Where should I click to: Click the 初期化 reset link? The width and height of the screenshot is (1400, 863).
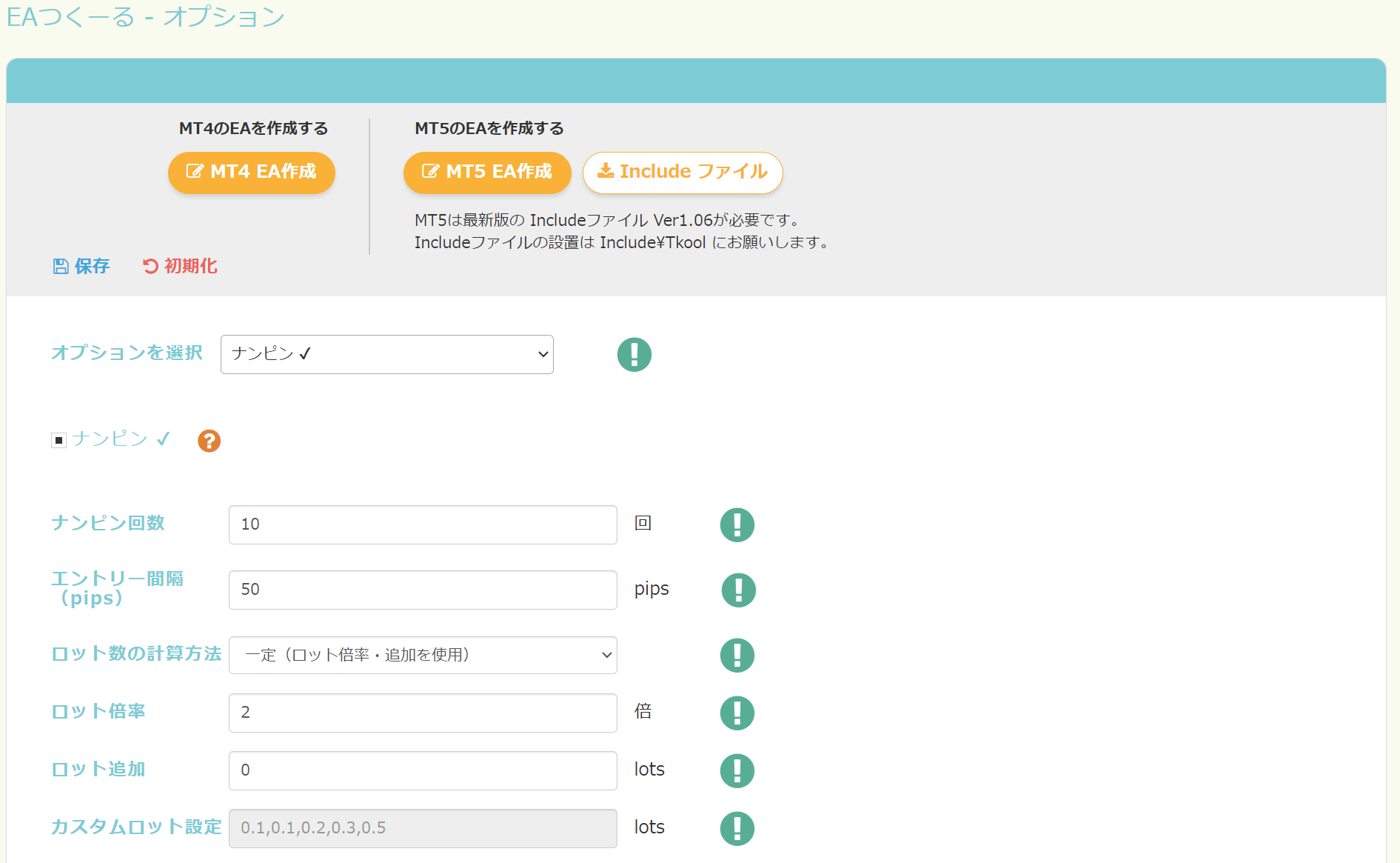180,266
